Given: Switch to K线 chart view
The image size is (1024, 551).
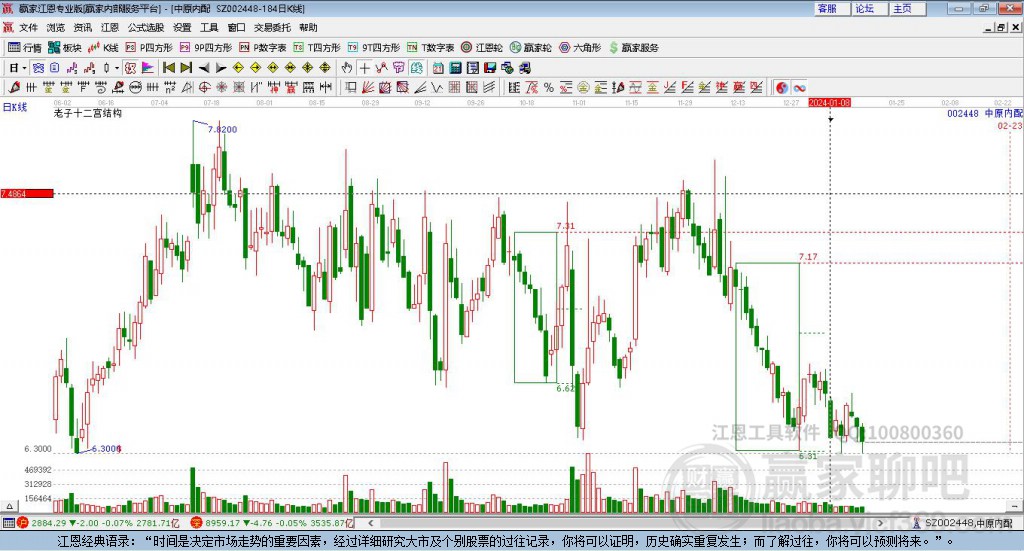Looking at the screenshot, I should coord(103,48).
